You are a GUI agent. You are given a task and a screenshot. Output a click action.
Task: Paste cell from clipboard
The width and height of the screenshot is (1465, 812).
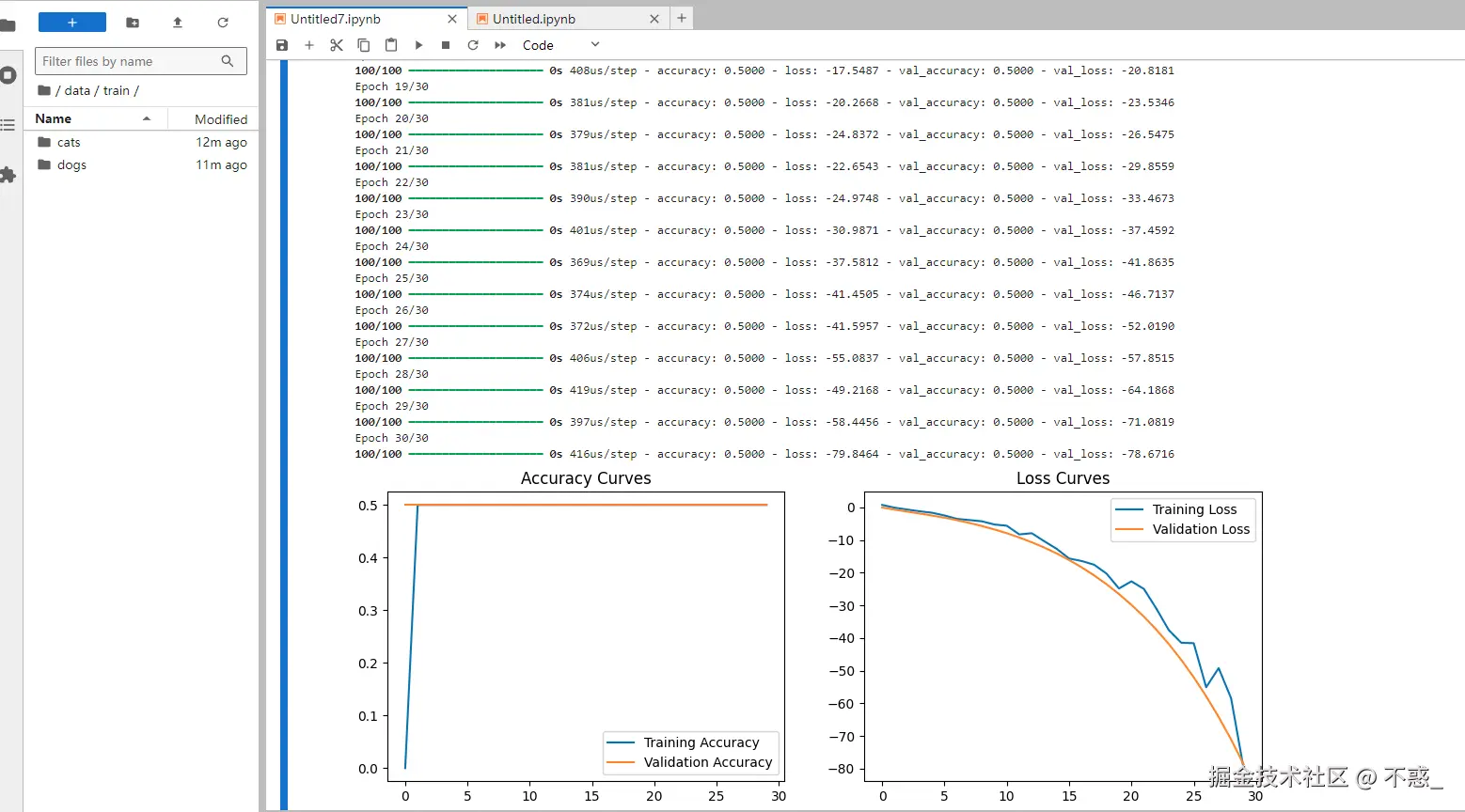pos(391,45)
